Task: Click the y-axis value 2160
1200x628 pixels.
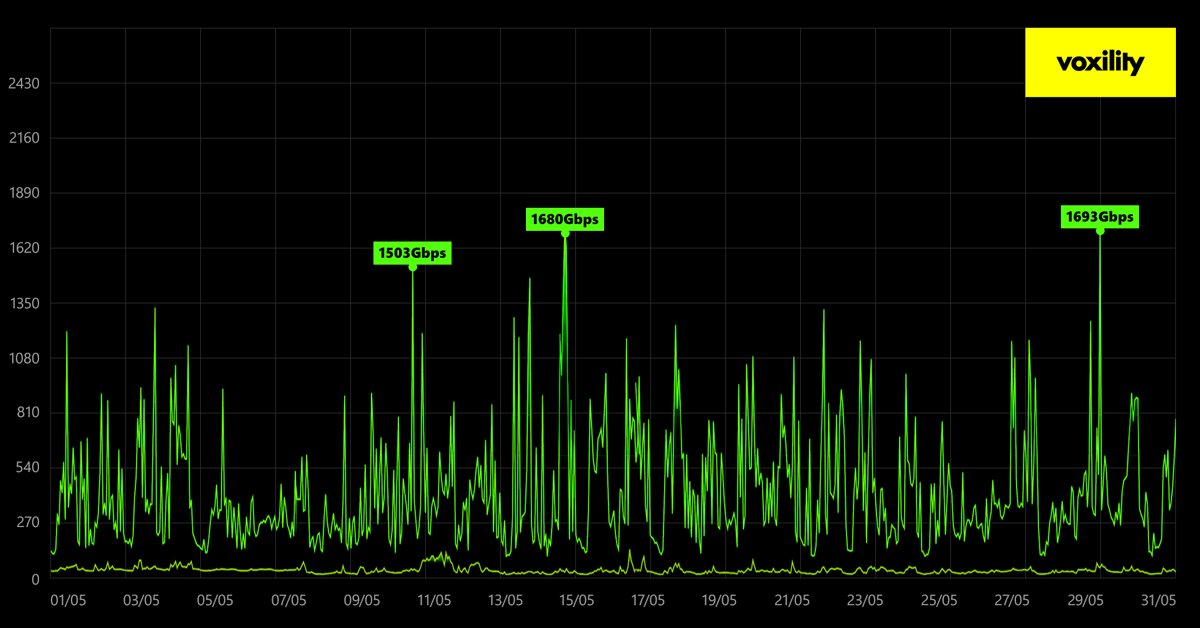Action: coord(23,138)
